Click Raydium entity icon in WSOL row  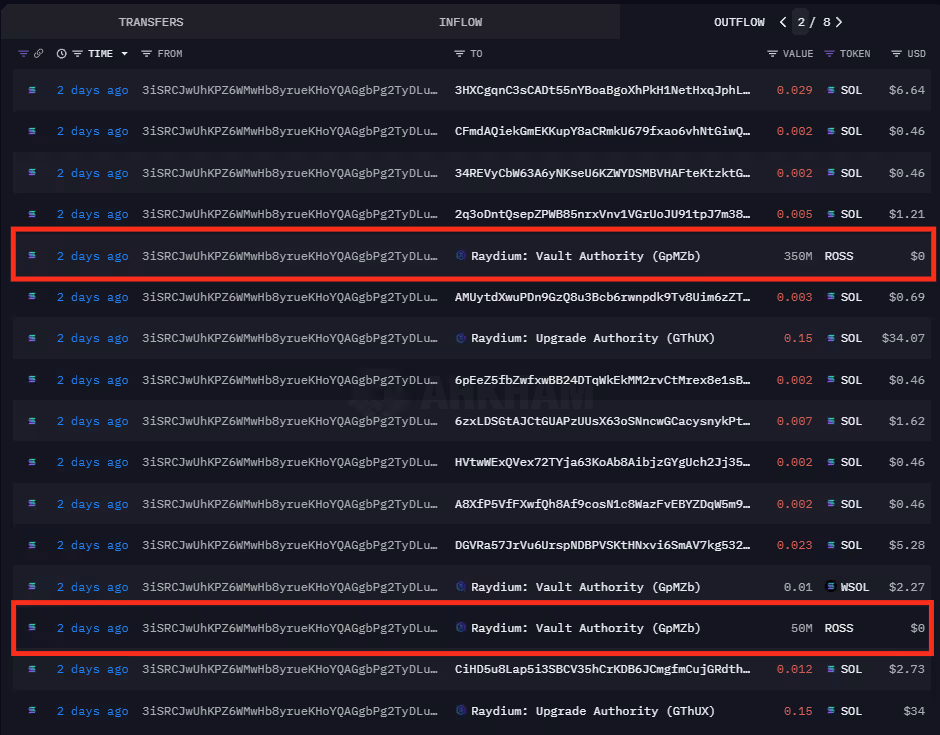click(460, 586)
